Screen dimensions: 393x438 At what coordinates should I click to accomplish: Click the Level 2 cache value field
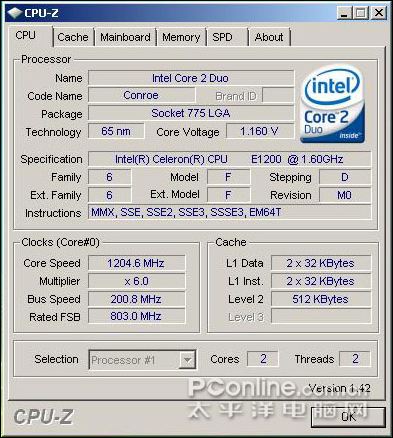coord(321,299)
